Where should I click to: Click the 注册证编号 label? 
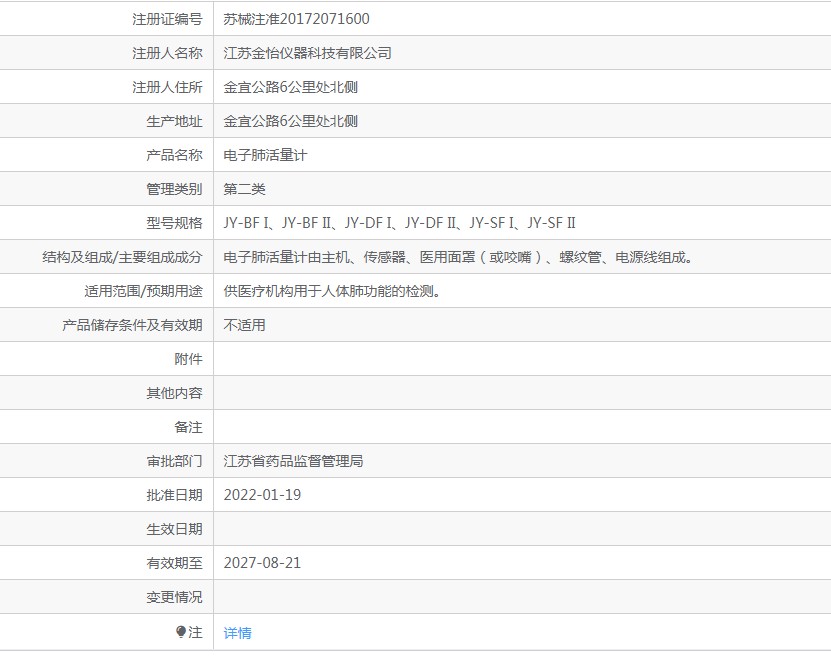167,19
